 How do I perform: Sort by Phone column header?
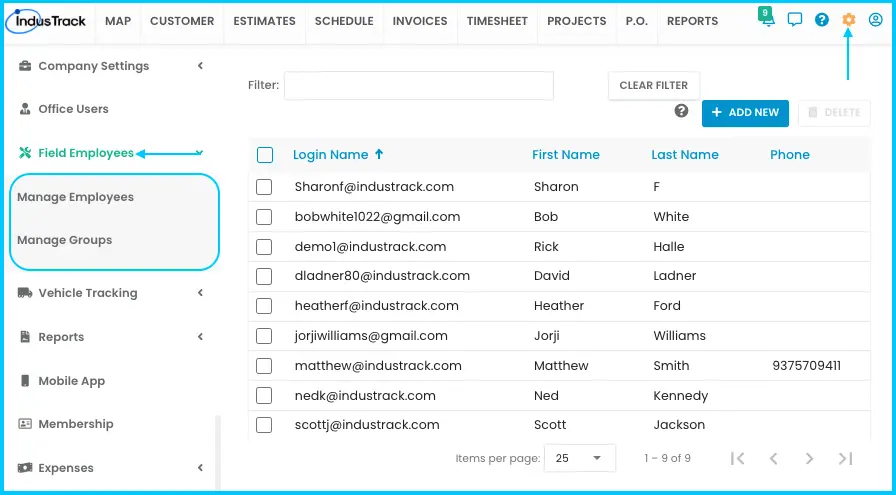(790, 154)
